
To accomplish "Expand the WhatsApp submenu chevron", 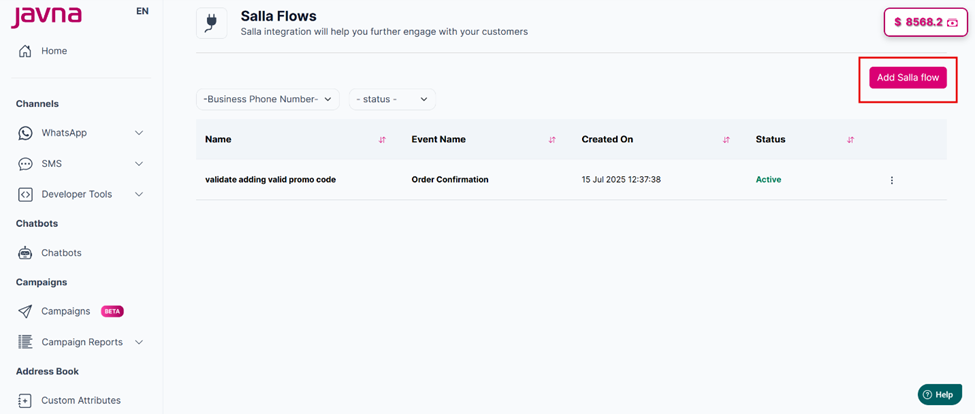I will tap(139, 133).
